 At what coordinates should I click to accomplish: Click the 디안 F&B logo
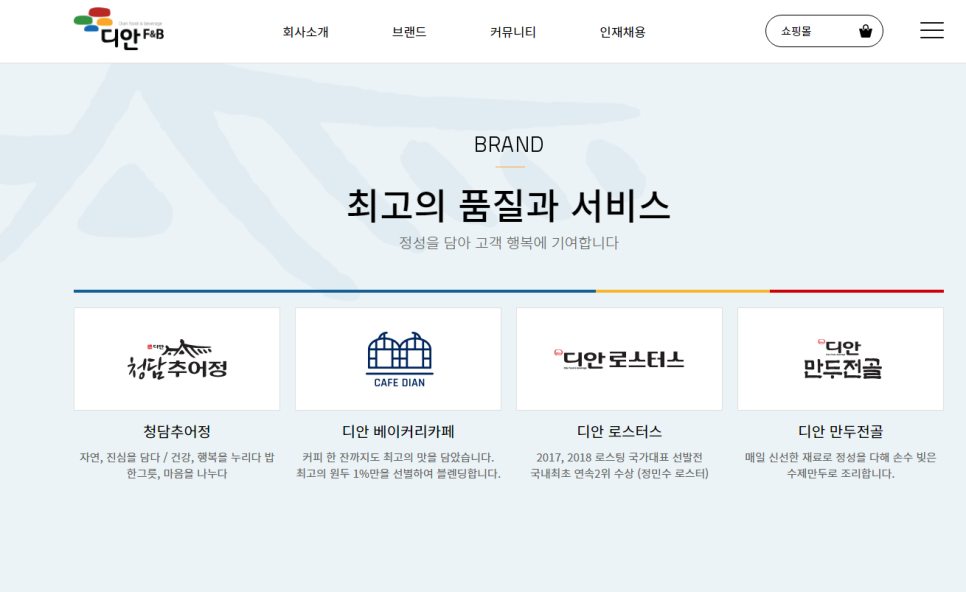(118, 29)
